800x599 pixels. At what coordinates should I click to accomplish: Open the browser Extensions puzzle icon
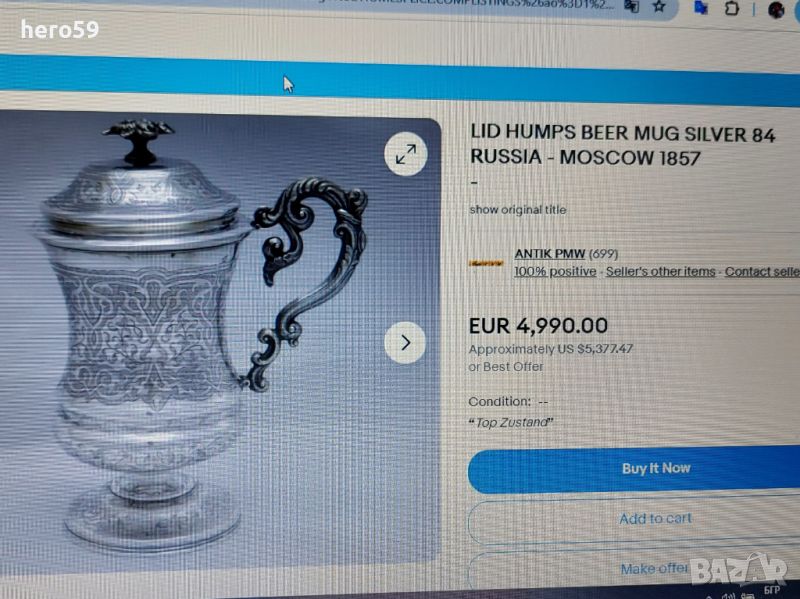tap(732, 9)
